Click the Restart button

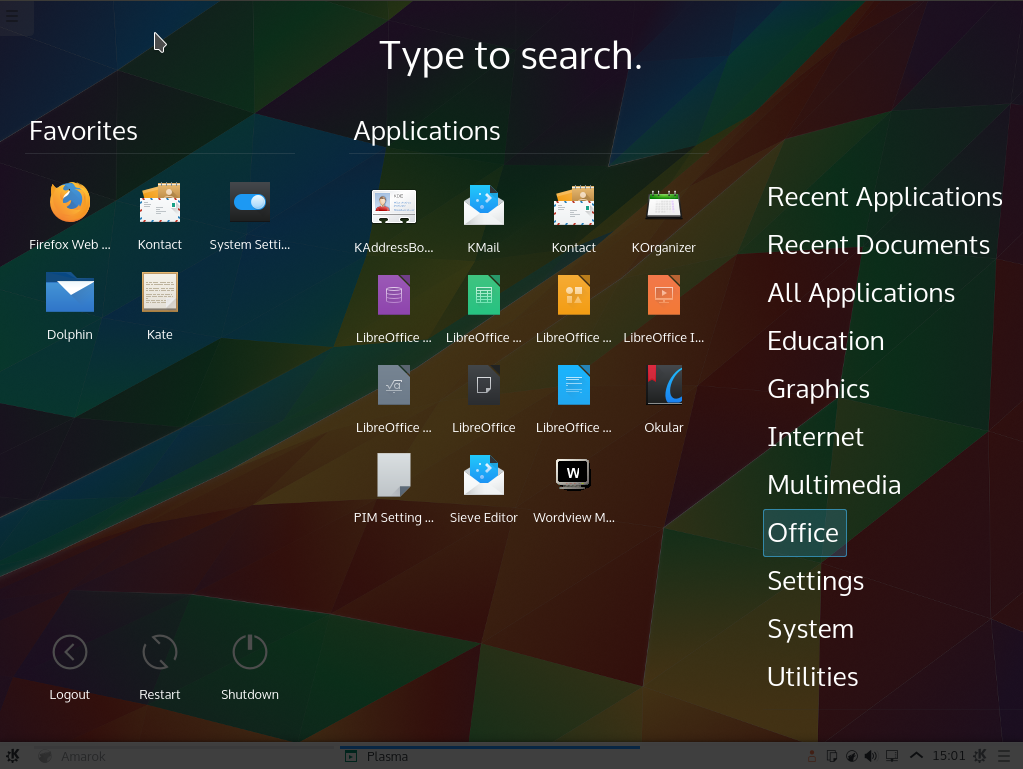point(160,667)
